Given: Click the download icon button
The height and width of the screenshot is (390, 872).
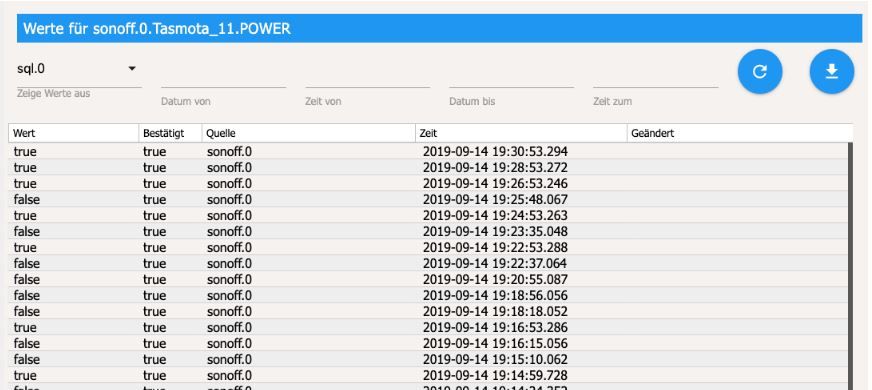Looking at the screenshot, I should click(x=831, y=72).
